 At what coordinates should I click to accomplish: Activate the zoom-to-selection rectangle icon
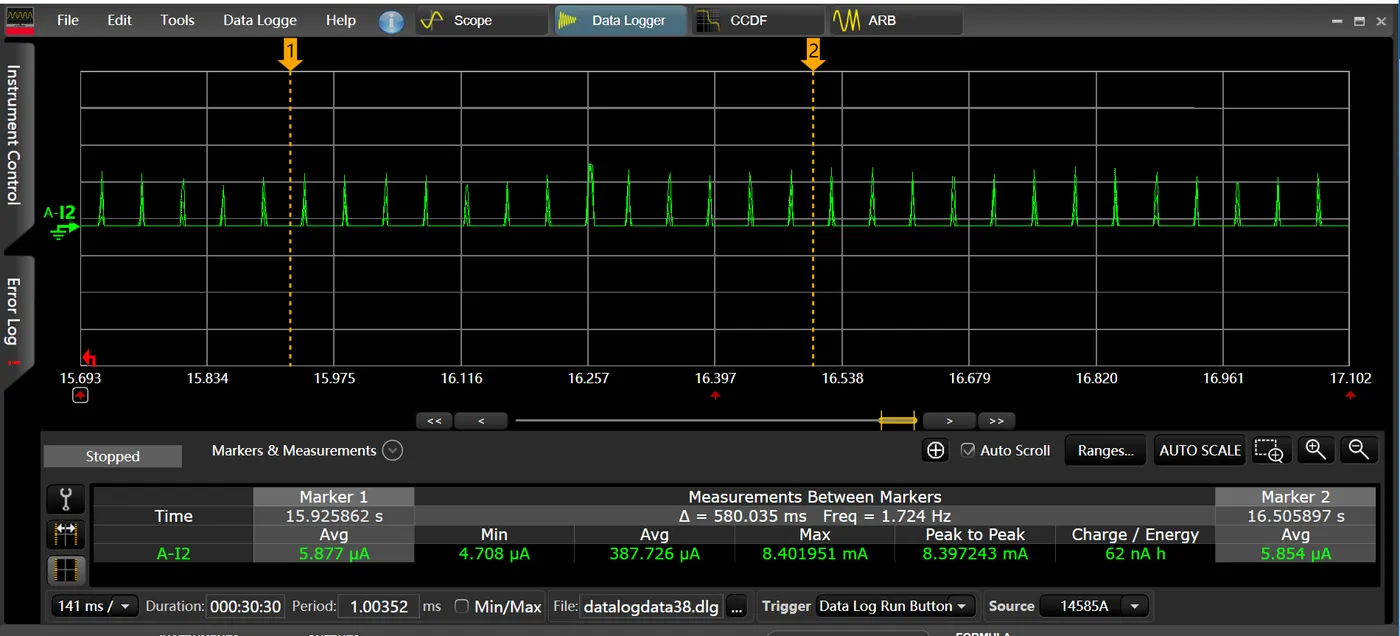click(1269, 450)
